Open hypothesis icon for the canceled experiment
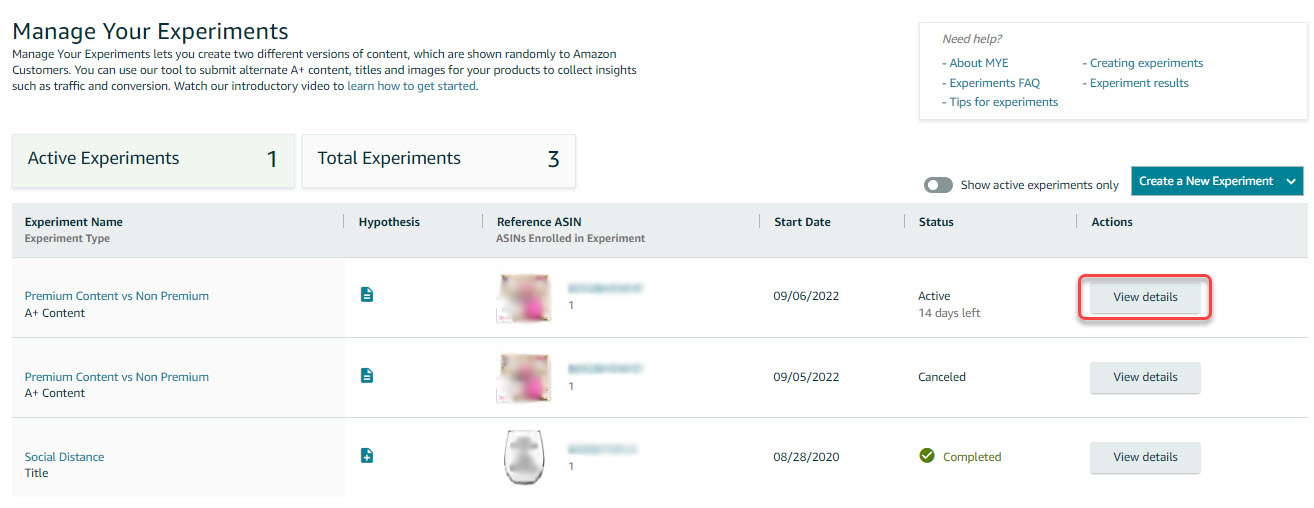Screen dimensions: 1314x508 [x=366, y=376]
